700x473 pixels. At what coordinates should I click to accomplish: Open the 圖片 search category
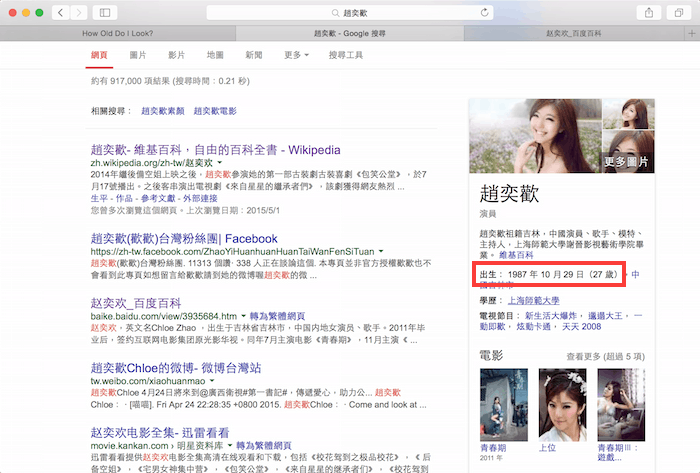click(x=138, y=55)
